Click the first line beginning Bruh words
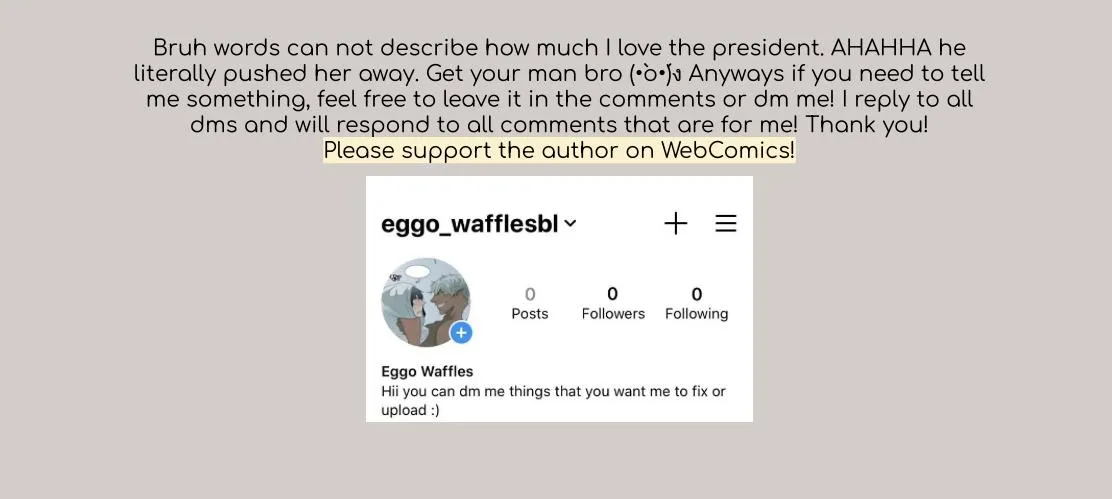Viewport: 1112px width, 499px height. 559,48
